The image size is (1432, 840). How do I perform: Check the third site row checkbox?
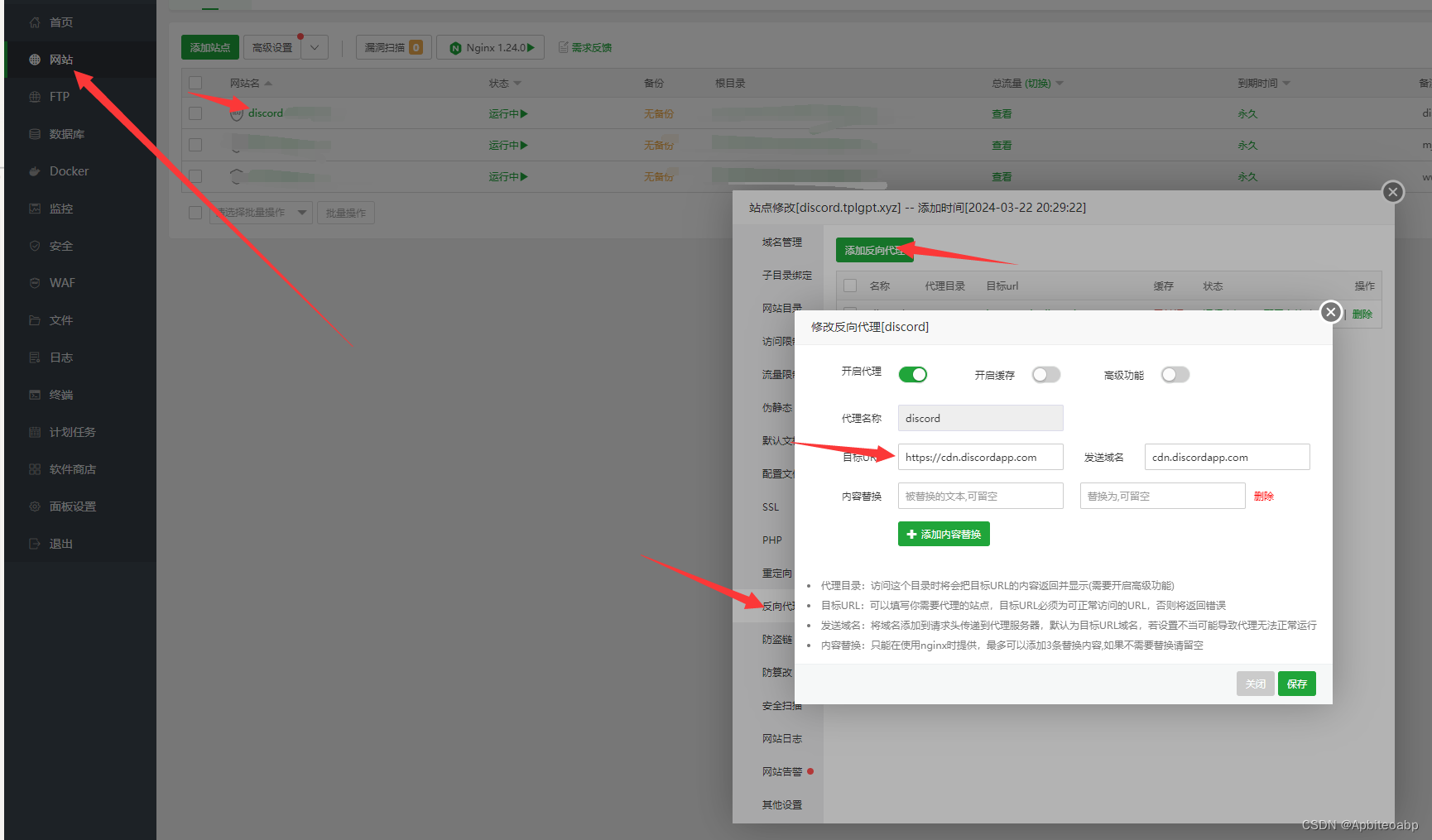point(195,176)
